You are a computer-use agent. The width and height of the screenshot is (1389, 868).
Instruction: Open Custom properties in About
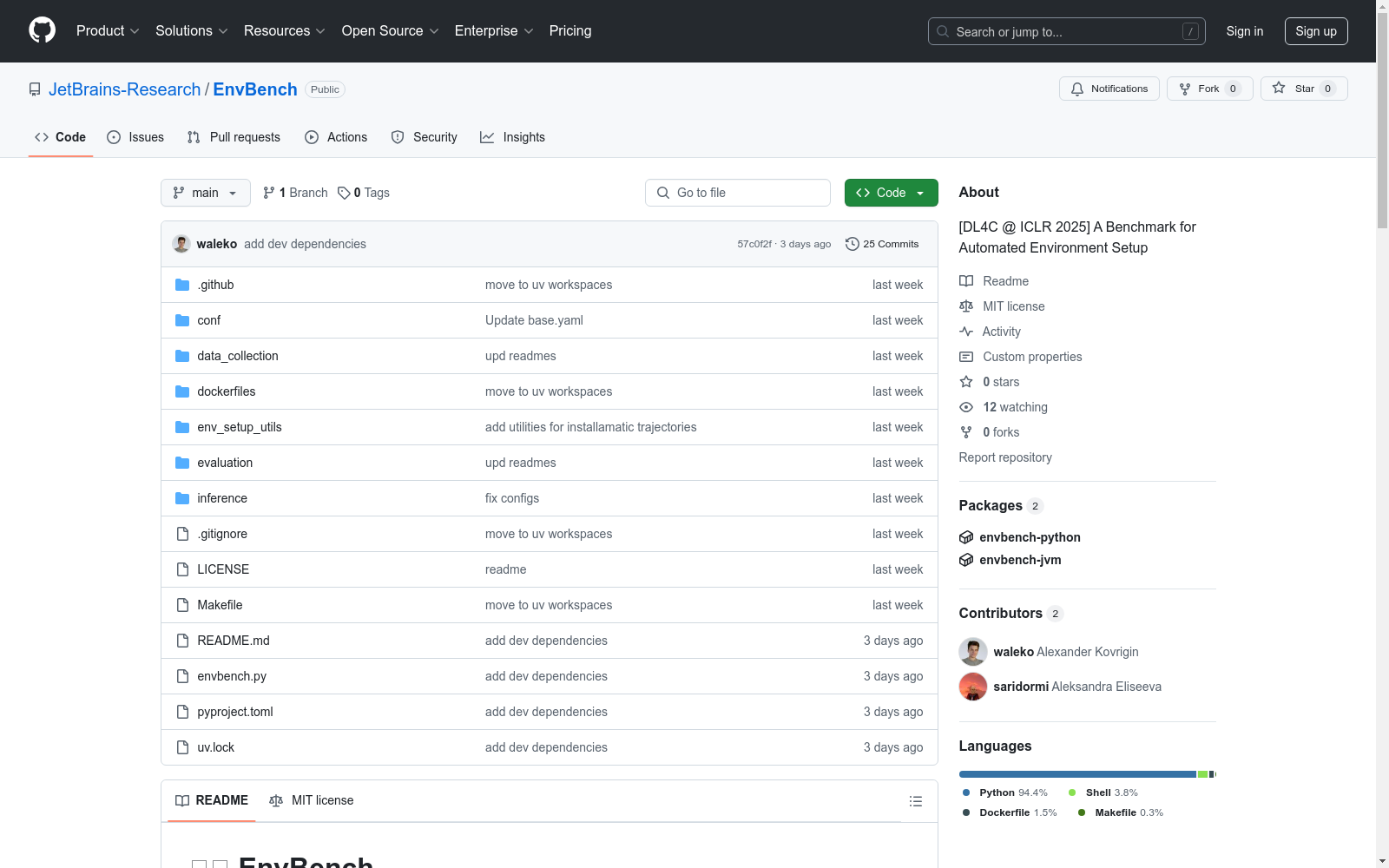1021,357
